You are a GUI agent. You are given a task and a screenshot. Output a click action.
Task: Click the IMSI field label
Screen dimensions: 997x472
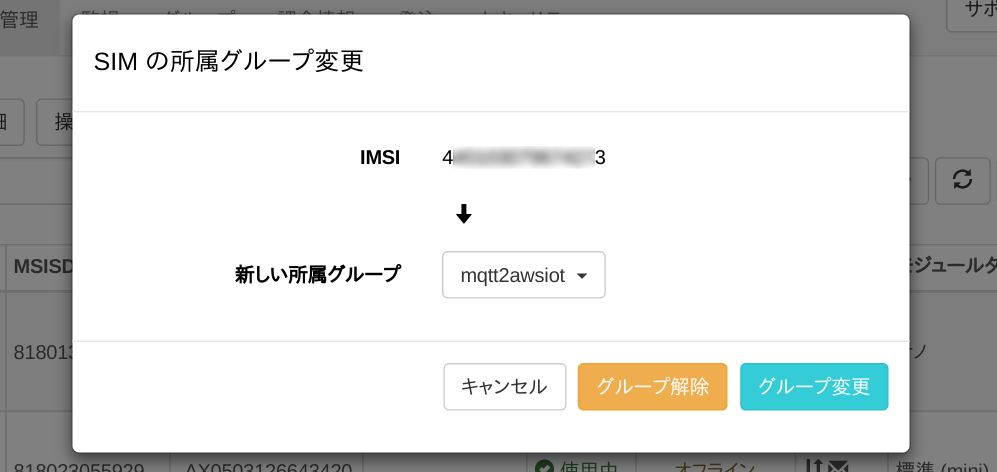click(x=380, y=158)
